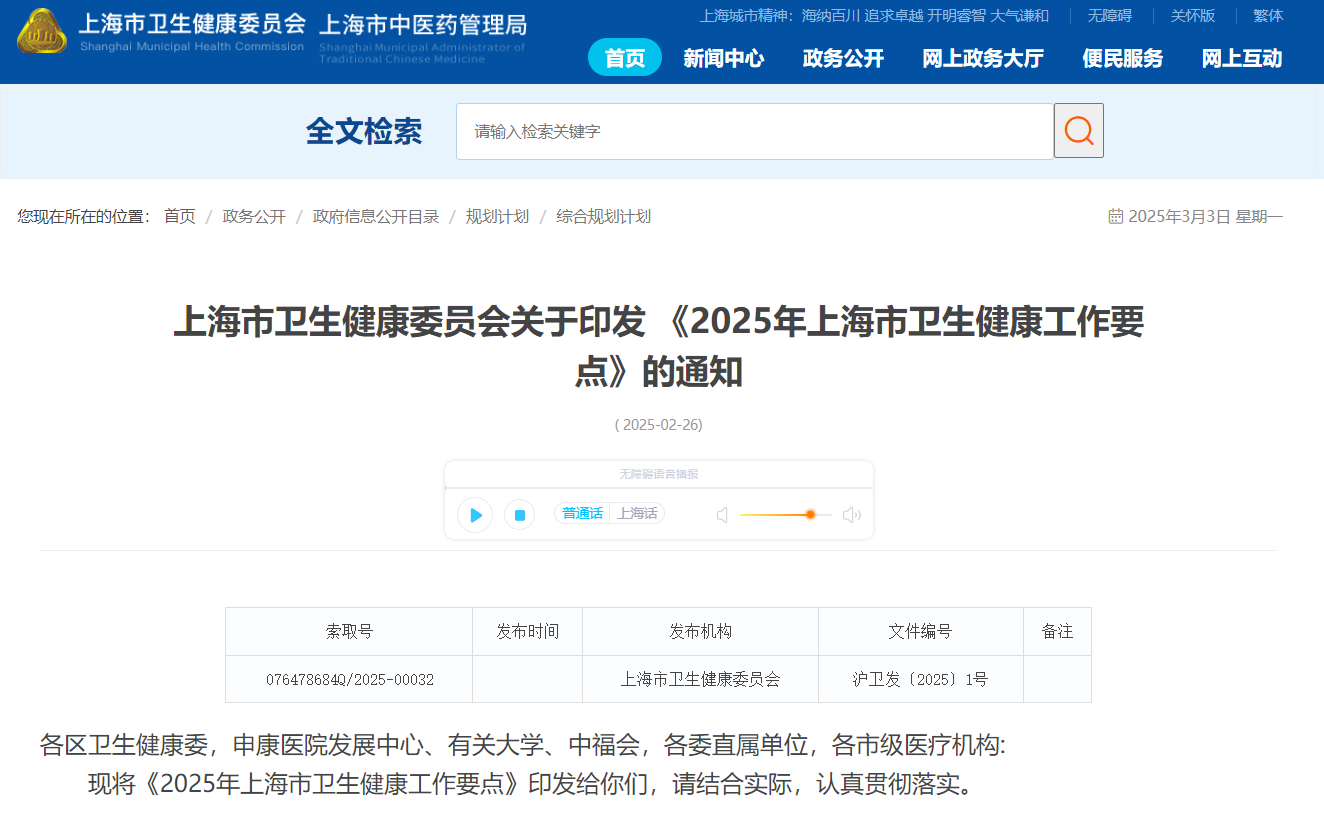Stop the audio reading playback
1324x824 pixels.
(520, 515)
